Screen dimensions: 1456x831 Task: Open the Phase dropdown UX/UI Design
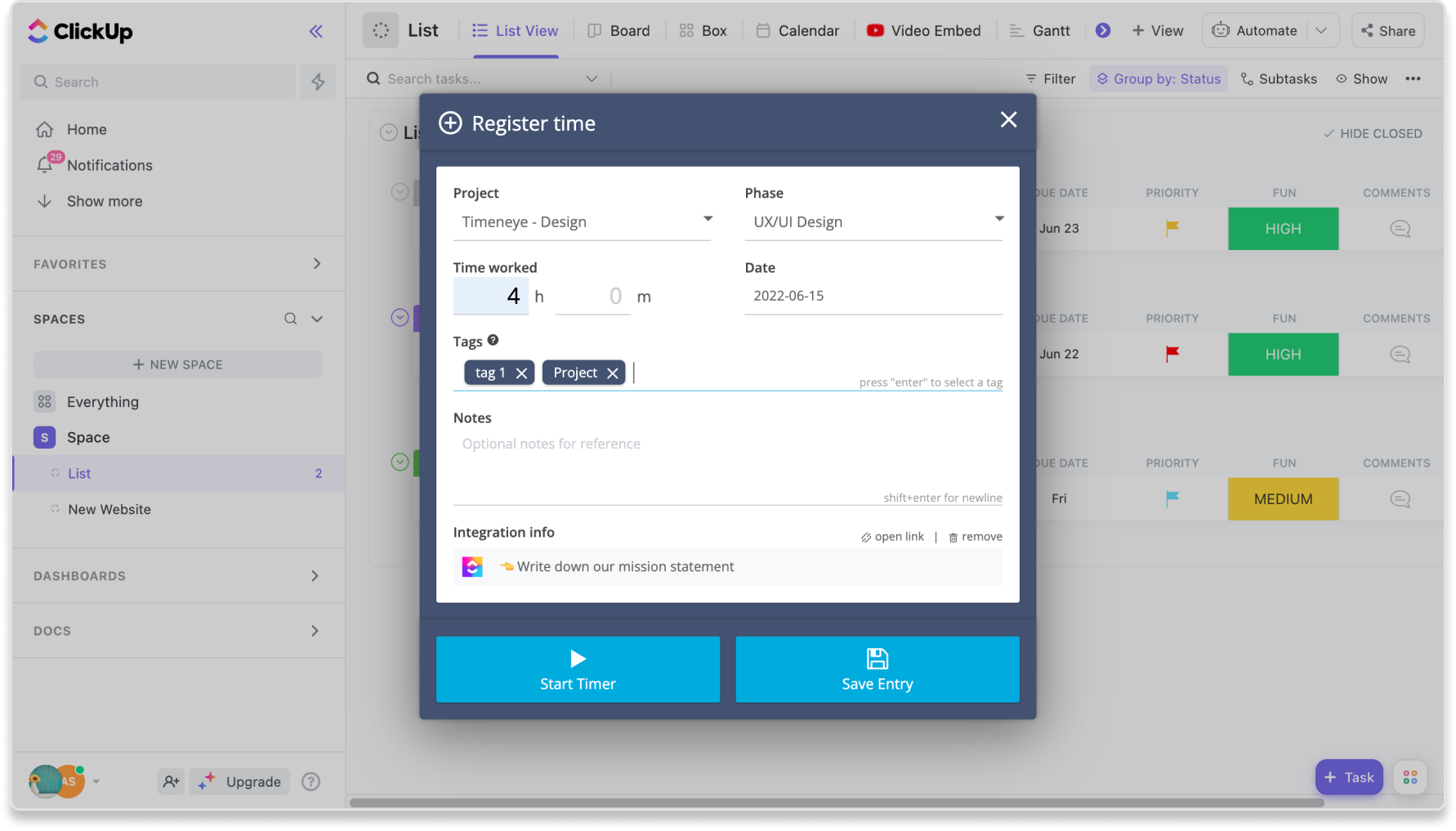pyautogui.click(x=873, y=221)
